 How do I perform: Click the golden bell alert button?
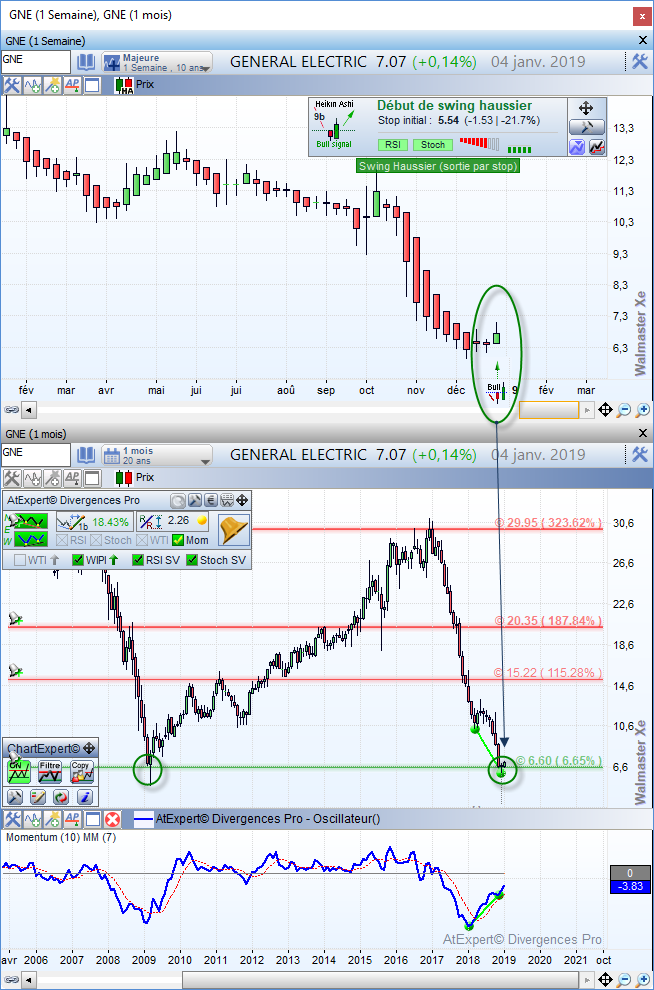pos(234,530)
